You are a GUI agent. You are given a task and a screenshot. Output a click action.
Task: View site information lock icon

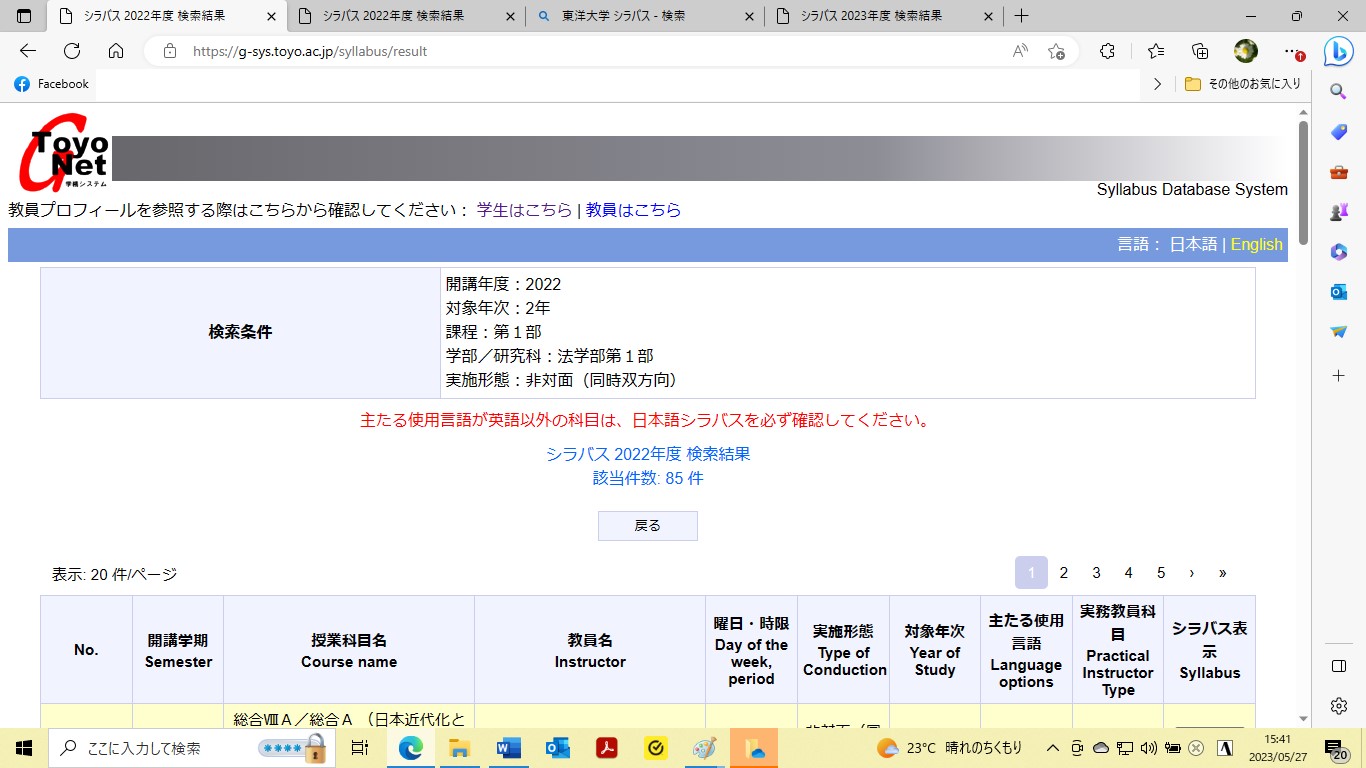pos(170,51)
